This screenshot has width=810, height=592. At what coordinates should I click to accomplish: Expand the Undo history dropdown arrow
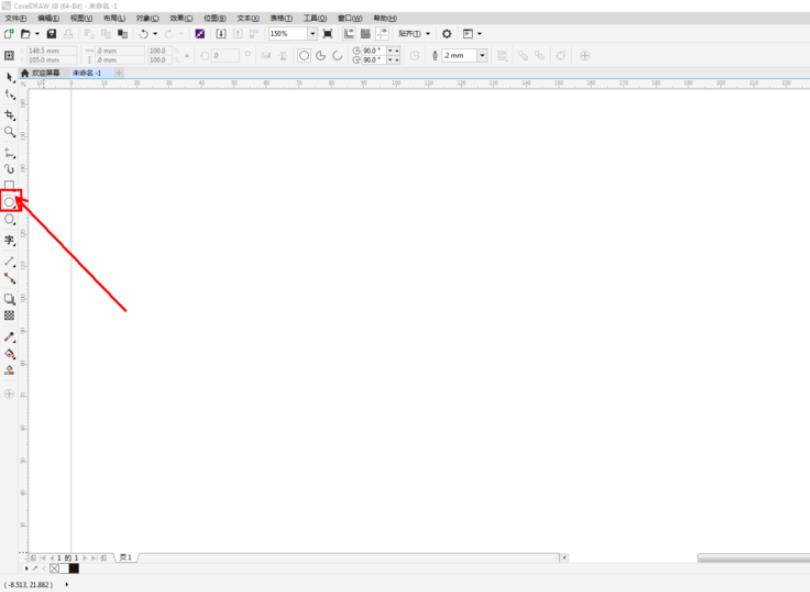pyautogui.click(x=155, y=34)
